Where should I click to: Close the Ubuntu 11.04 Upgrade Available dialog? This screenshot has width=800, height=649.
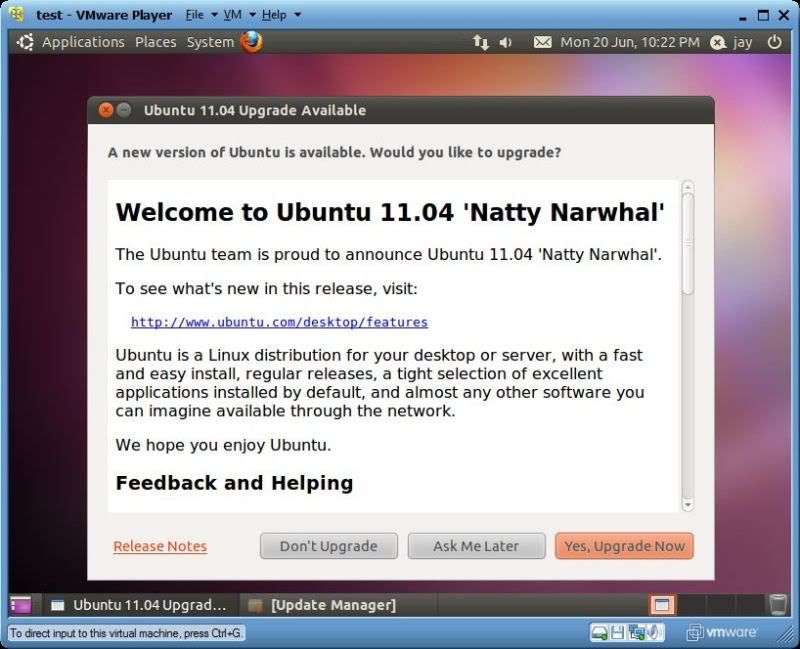point(106,110)
